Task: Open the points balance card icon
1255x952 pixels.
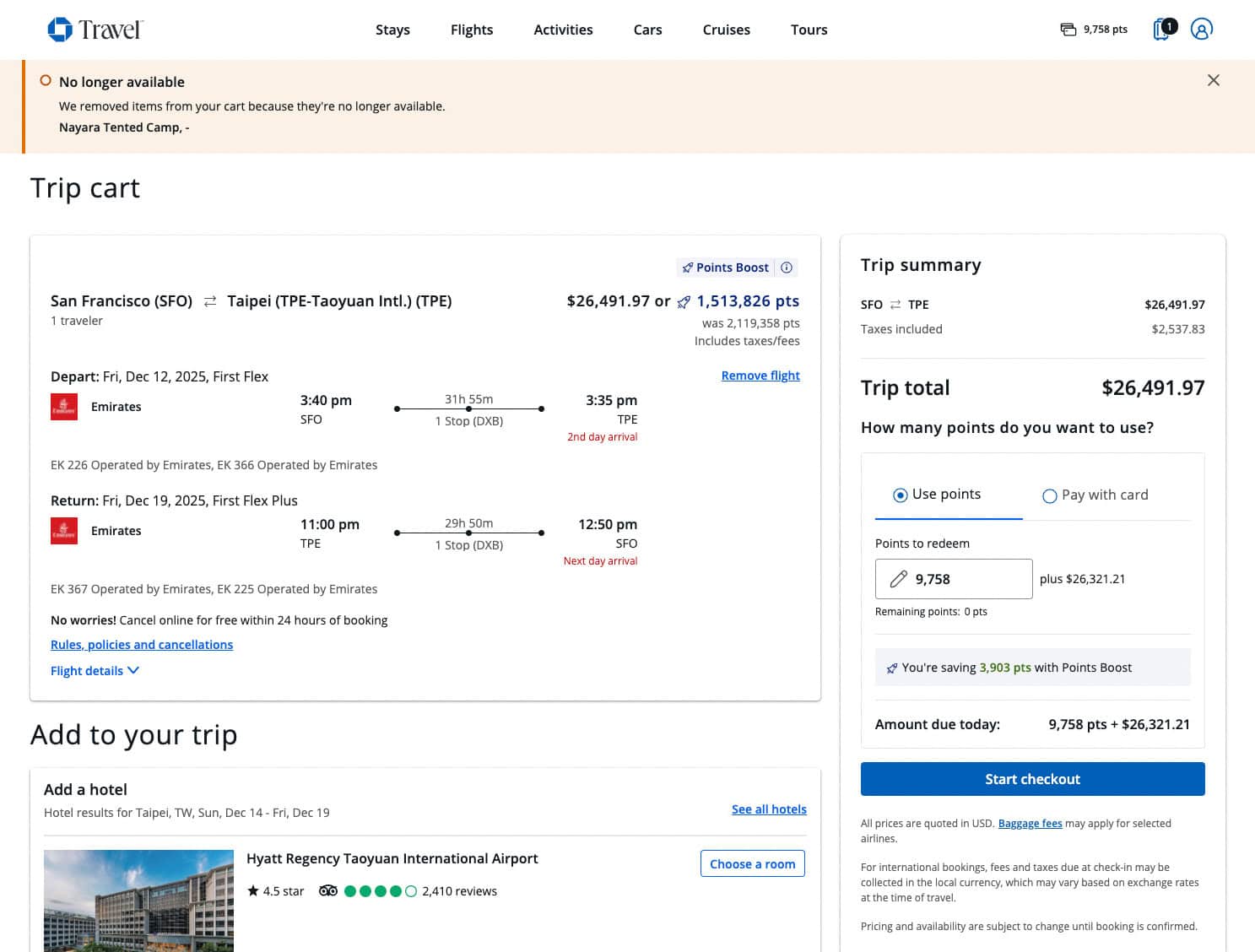Action: [1068, 30]
